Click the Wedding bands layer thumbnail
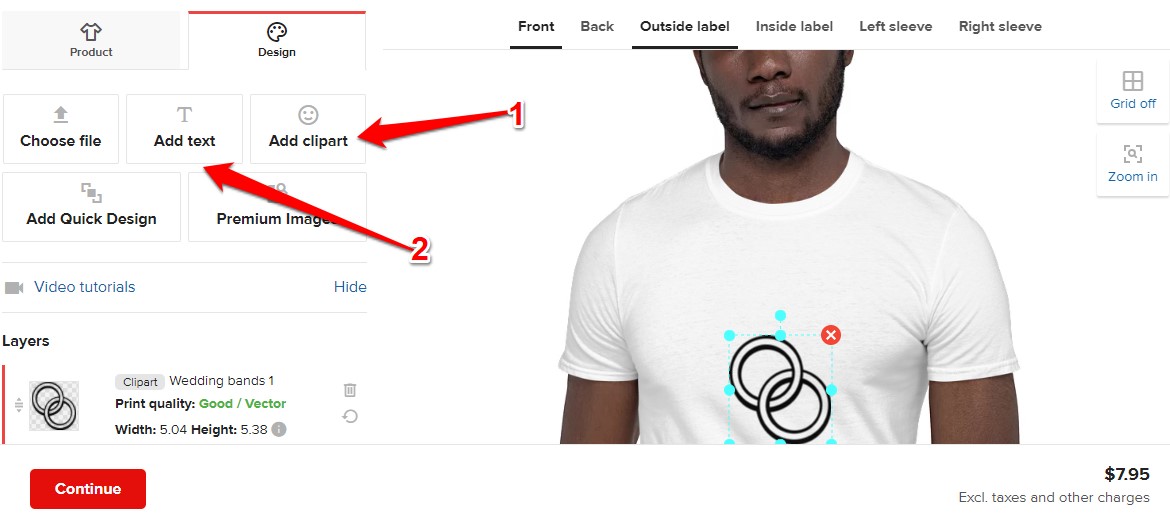 coord(54,405)
